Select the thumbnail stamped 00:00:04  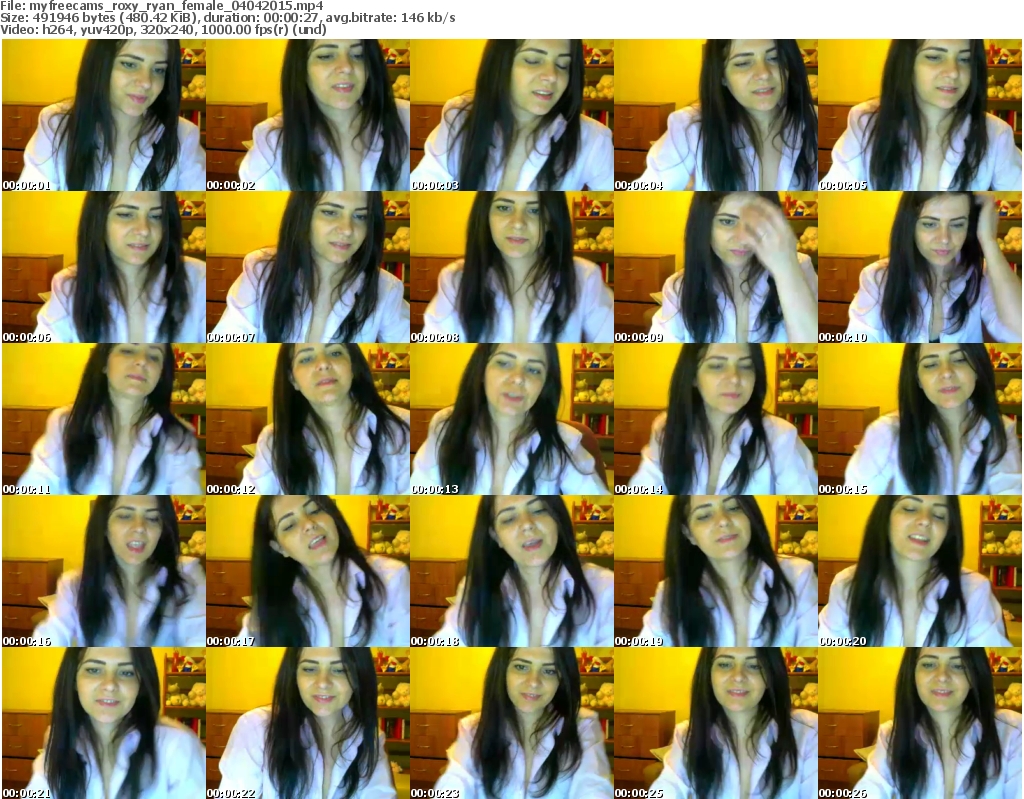tap(715, 115)
